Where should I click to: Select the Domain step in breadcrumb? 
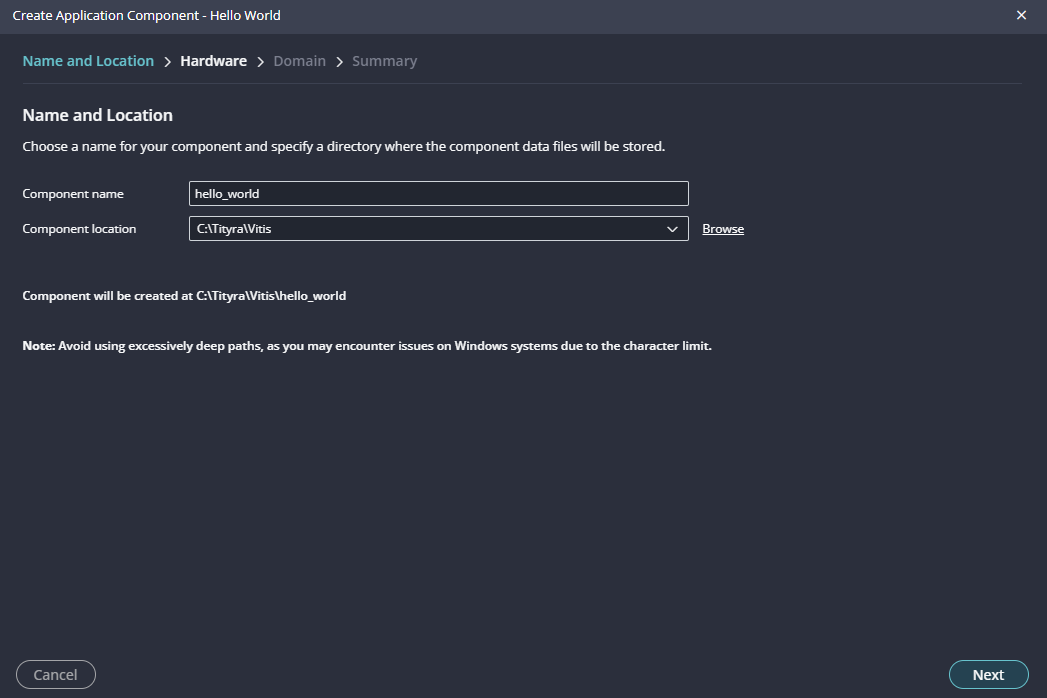coord(299,61)
